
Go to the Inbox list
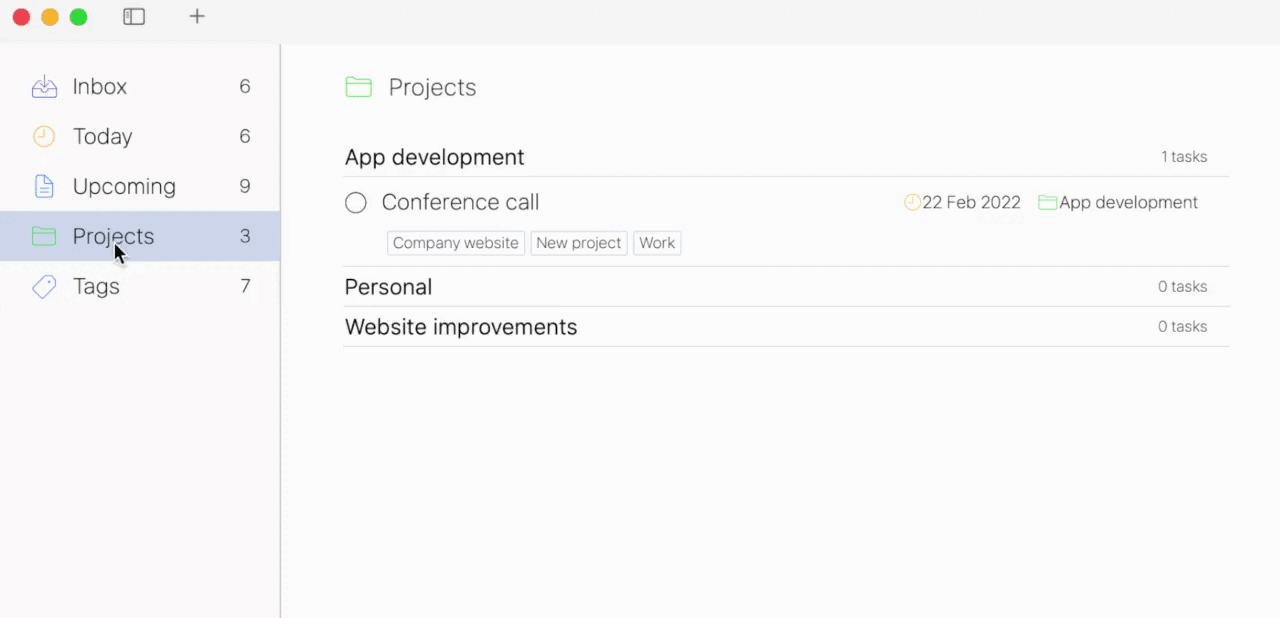[x=140, y=87]
